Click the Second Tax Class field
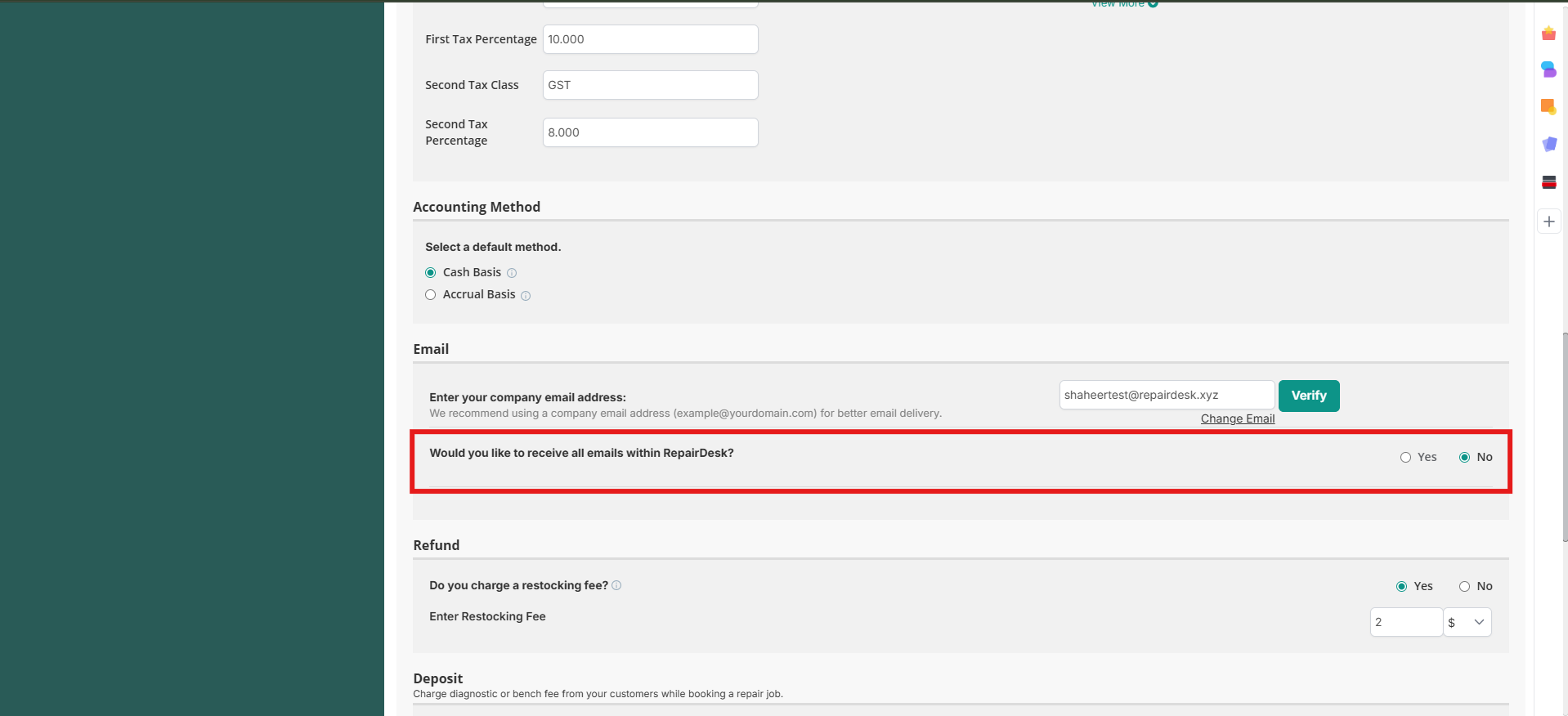1568x716 pixels. tap(650, 85)
